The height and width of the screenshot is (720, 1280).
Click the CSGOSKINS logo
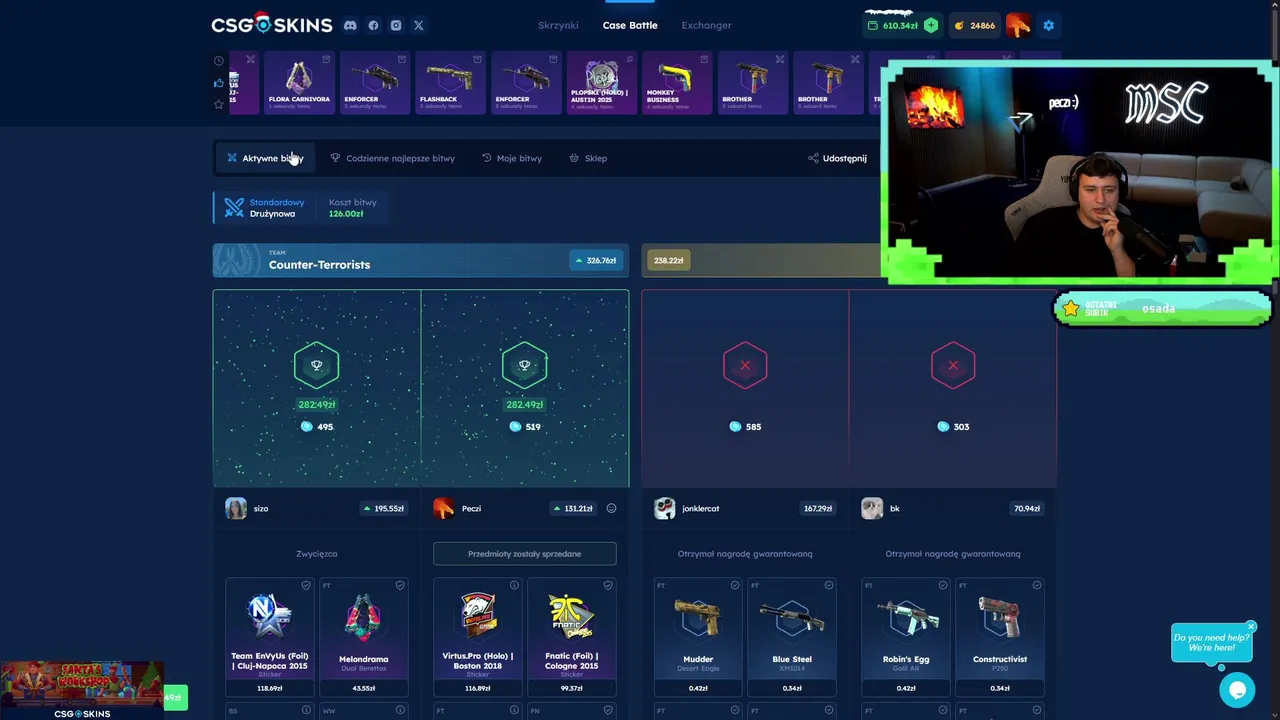pos(271,25)
